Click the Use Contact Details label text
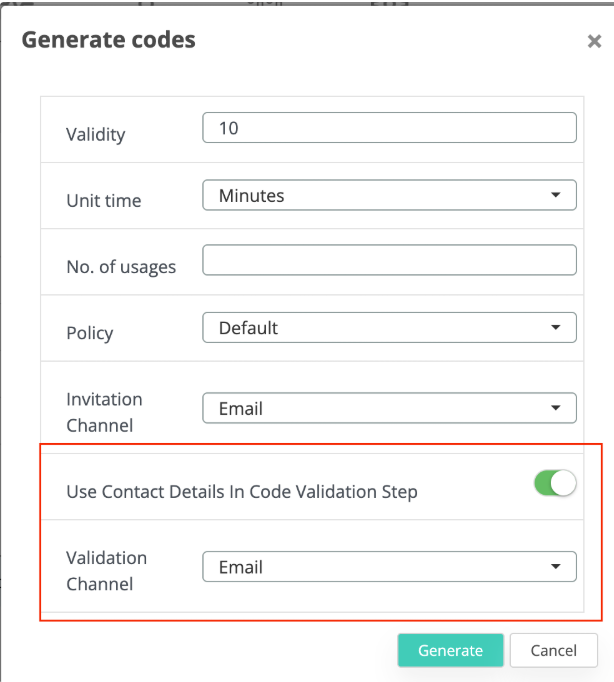 (x=242, y=491)
